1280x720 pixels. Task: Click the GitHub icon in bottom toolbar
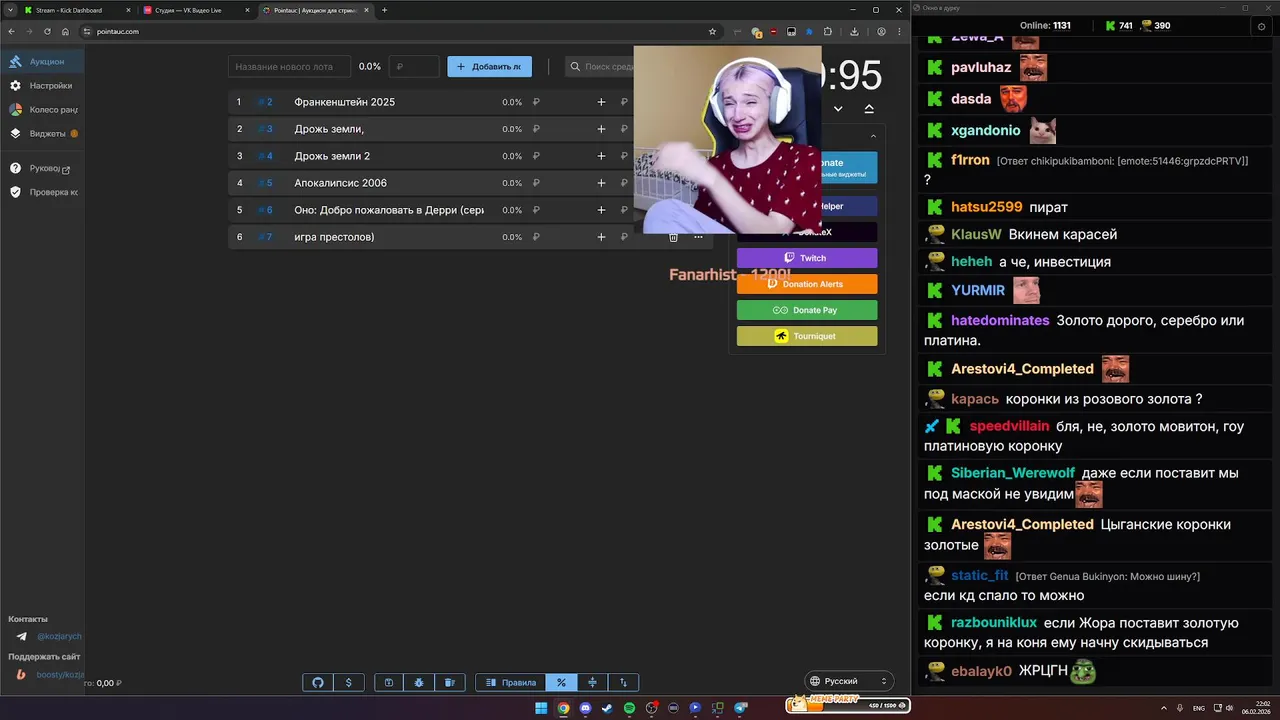tap(318, 682)
